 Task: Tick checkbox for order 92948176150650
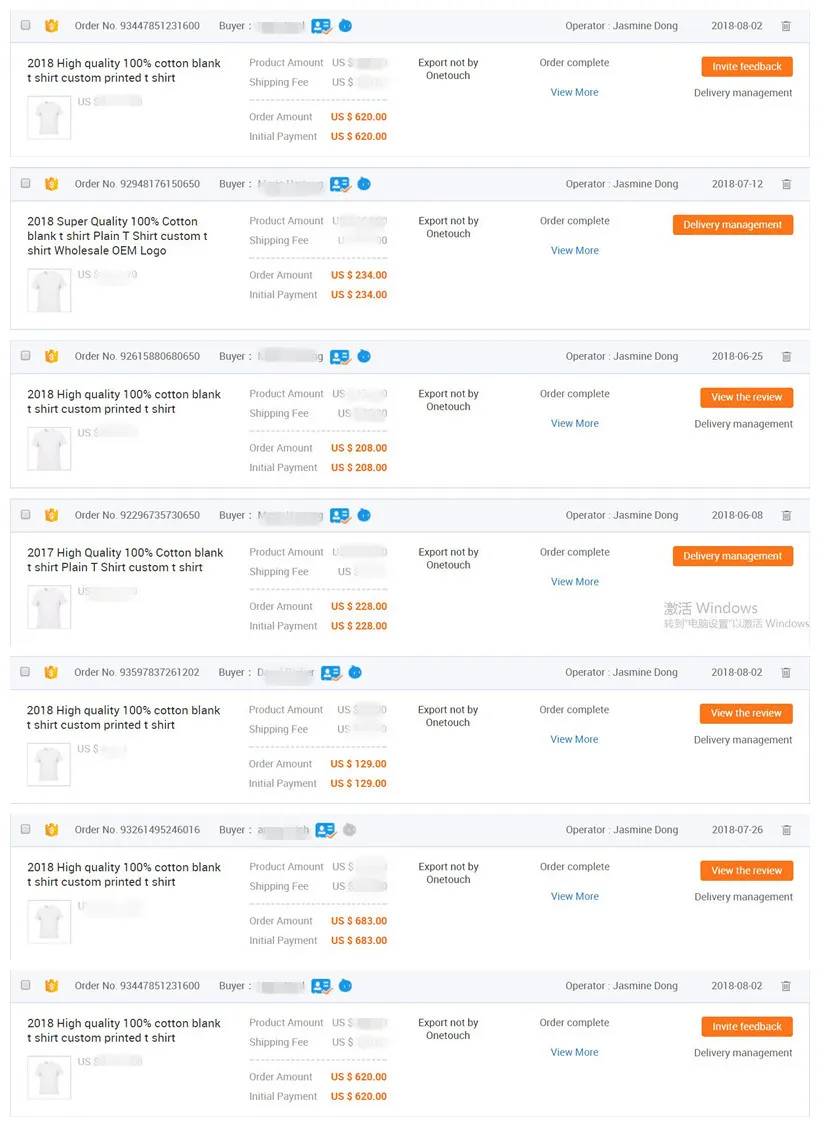26,183
